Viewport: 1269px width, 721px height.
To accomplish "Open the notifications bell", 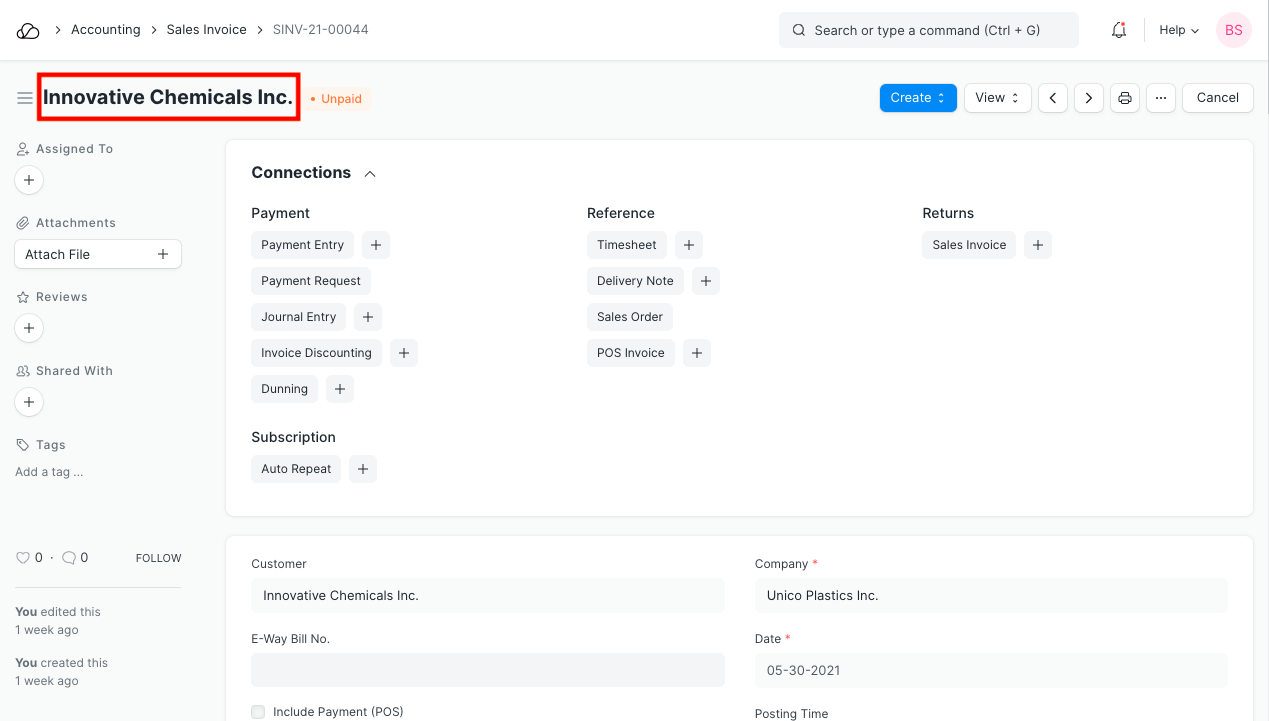I will click(1119, 30).
